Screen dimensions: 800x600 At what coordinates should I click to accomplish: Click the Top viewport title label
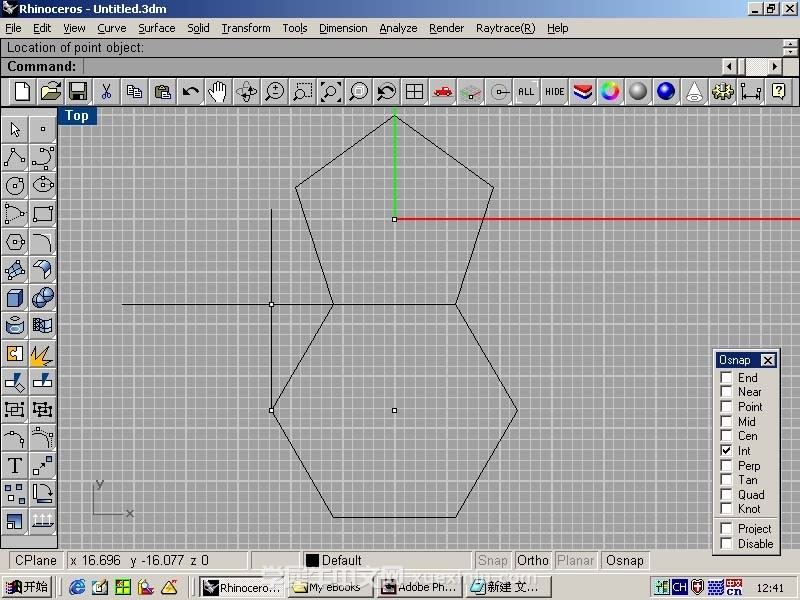(77, 116)
